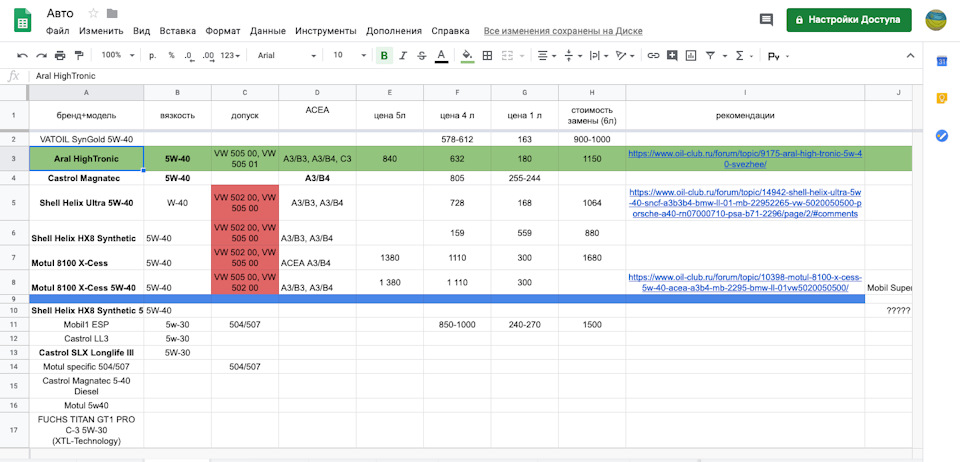Click the Redo arrow icon
The width and height of the screenshot is (960, 462).
tap(41, 56)
